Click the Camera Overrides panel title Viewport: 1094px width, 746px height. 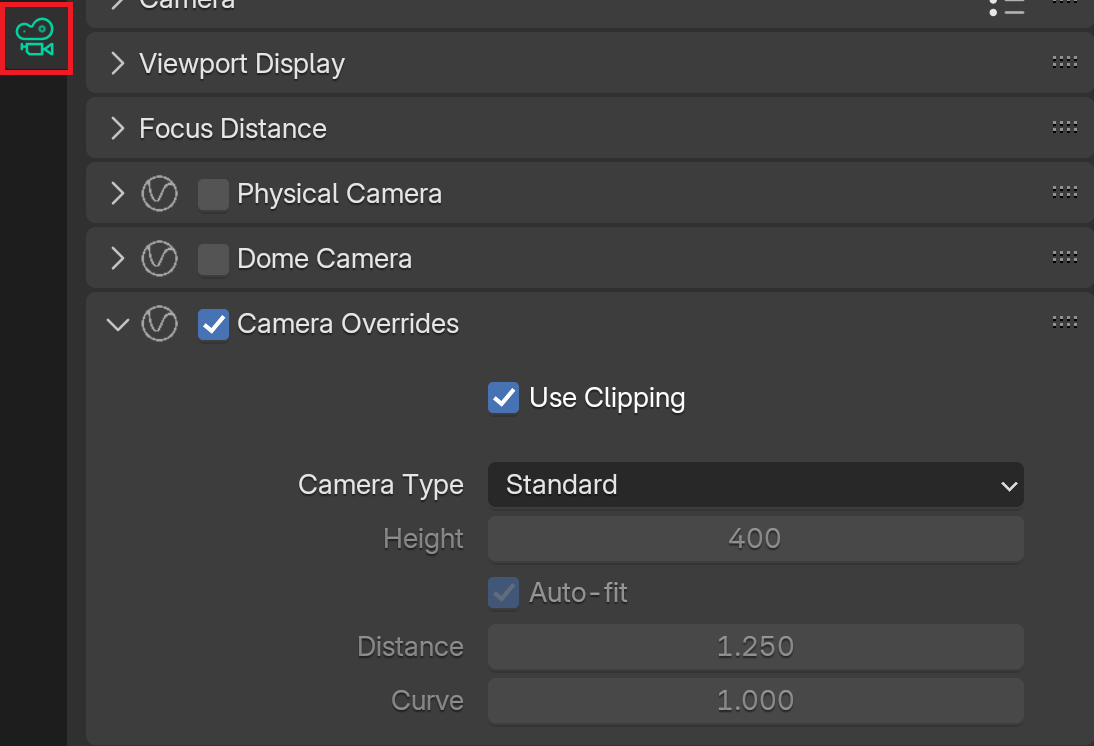click(x=348, y=324)
